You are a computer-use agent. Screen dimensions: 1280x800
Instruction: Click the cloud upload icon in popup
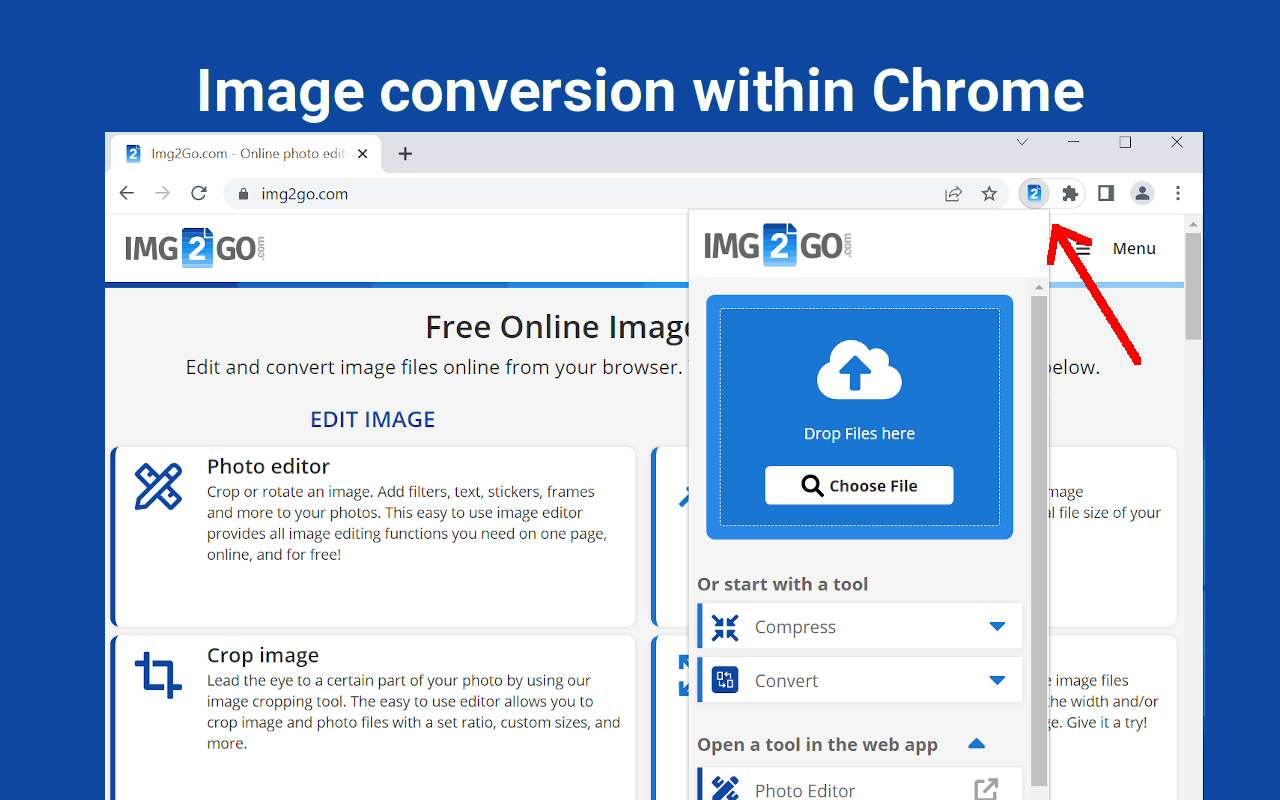859,371
